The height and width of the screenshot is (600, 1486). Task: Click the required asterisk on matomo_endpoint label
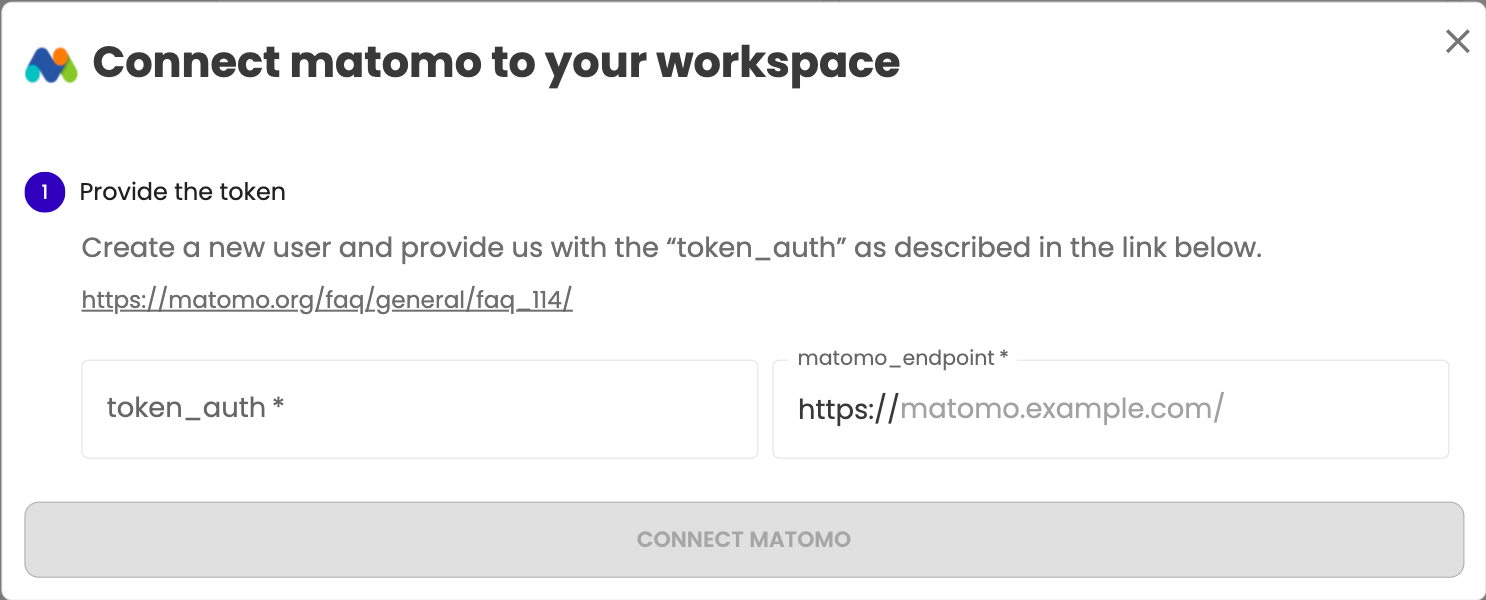pos(1004,357)
